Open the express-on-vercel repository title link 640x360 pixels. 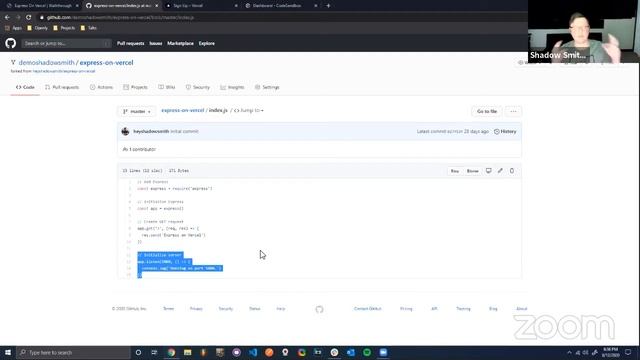click(x=106, y=62)
